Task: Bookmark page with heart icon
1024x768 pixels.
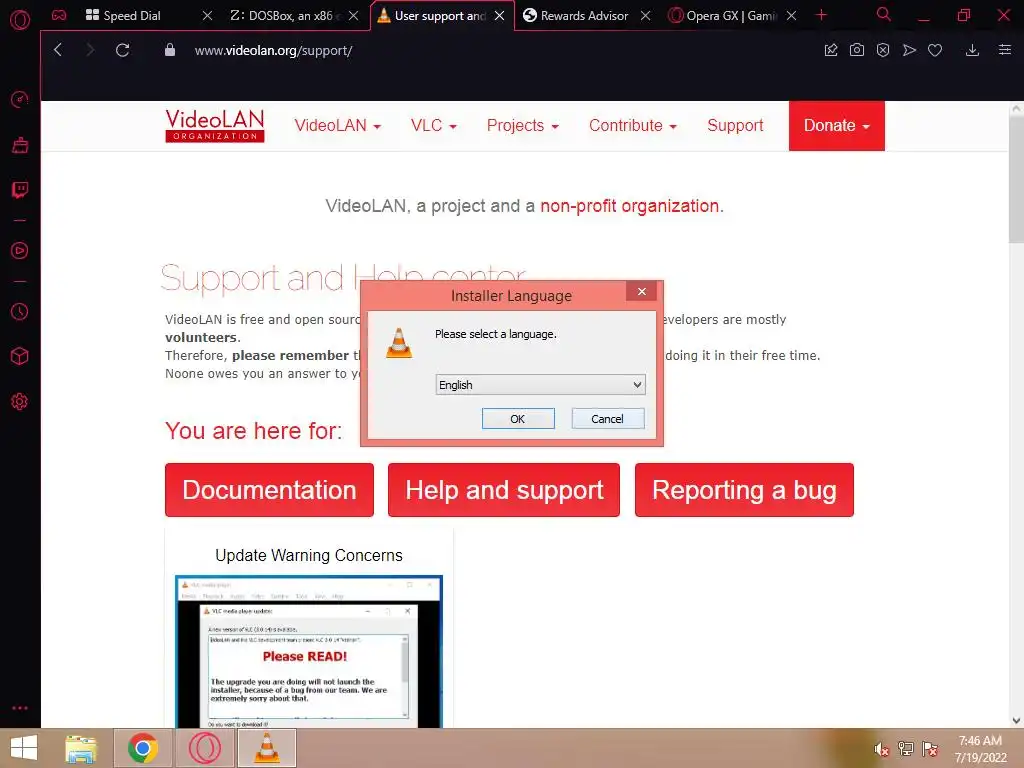Action: 935,50
